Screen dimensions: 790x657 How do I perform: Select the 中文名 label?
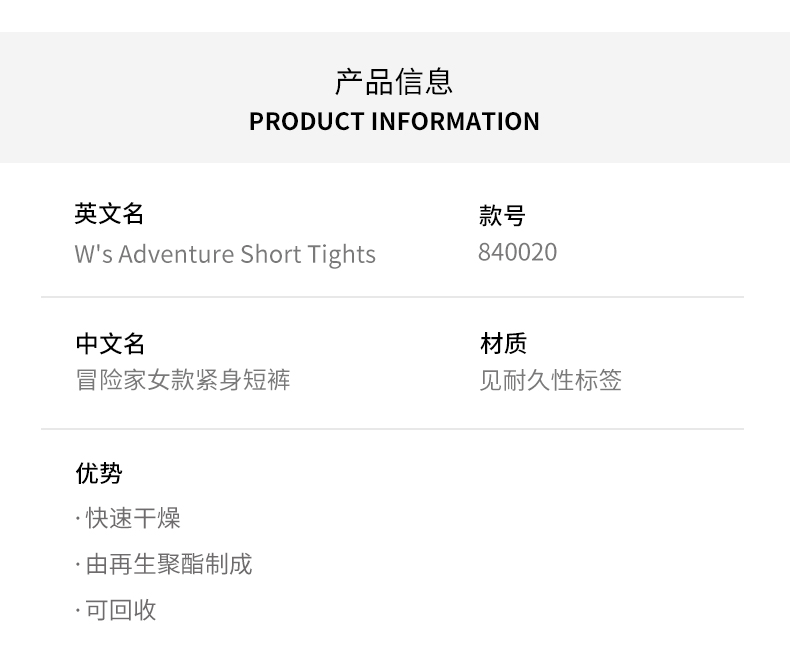pyautogui.click(x=110, y=344)
